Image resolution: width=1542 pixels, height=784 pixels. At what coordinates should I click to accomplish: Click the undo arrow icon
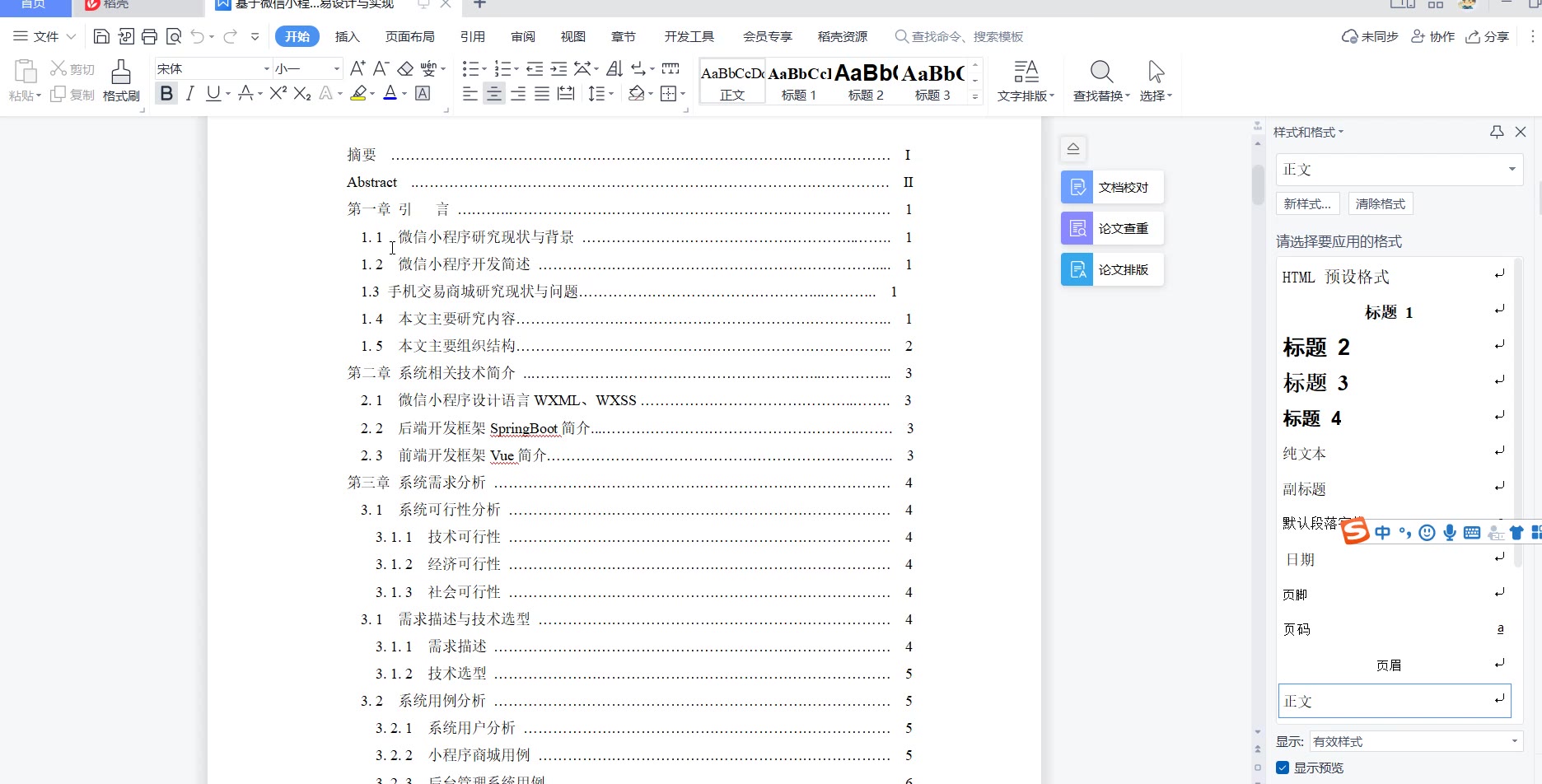pyautogui.click(x=198, y=36)
